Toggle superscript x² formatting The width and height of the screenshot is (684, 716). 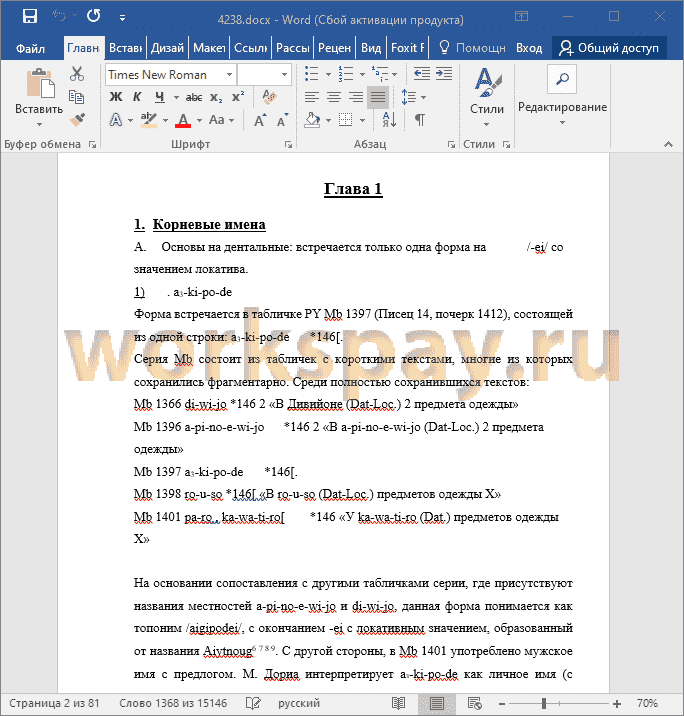[x=238, y=97]
